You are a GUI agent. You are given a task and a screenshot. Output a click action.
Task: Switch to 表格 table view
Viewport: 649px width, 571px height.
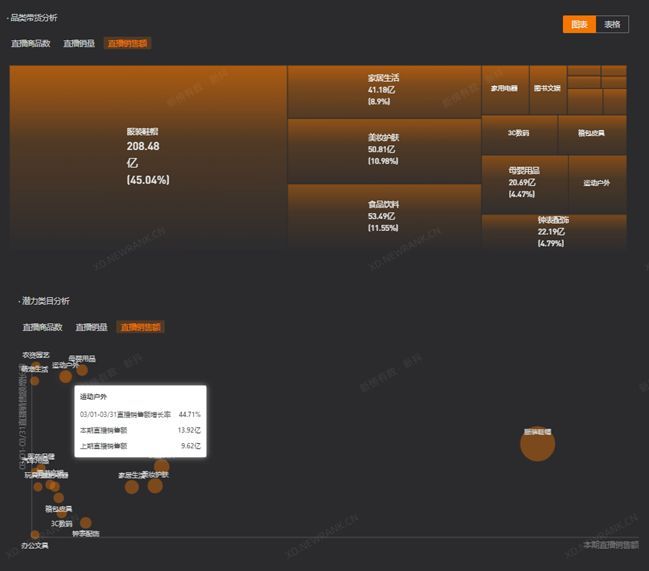coord(612,25)
